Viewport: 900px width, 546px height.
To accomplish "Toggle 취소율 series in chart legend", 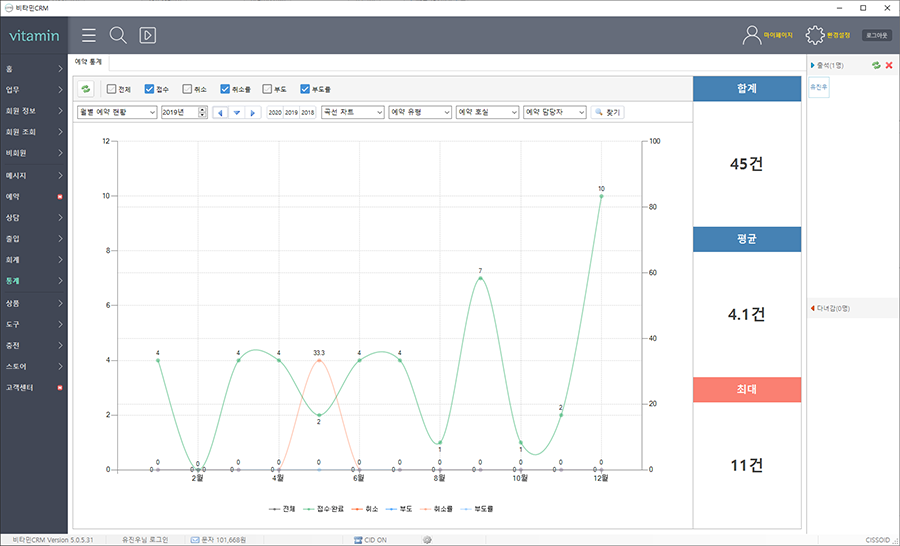I will [436, 509].
